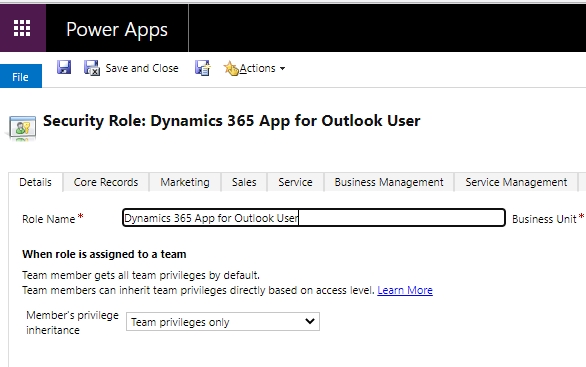The image size is (586, 367).
Task: Click the Save floppy disk icon
Action: [x=64, y=68]
